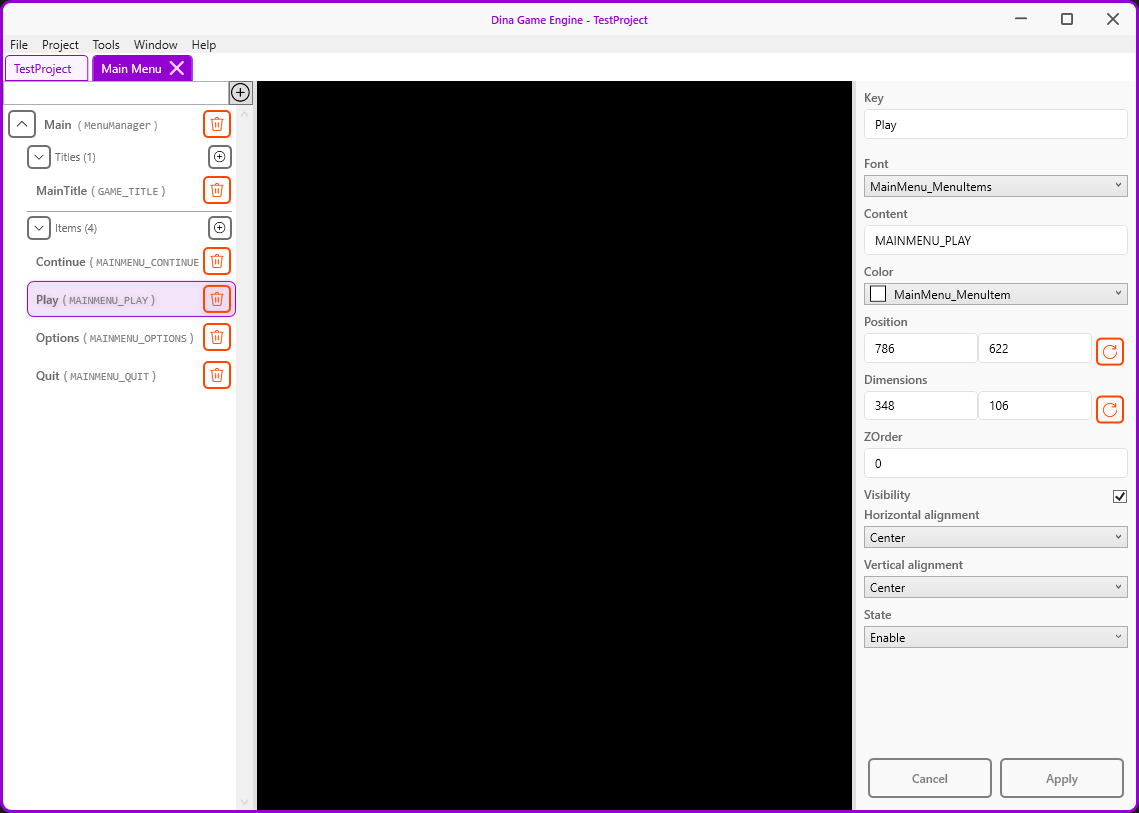This screenshot has height=813, width=1139.
Task: Open the Horizontal alignment dropdown
Action: 995,538
